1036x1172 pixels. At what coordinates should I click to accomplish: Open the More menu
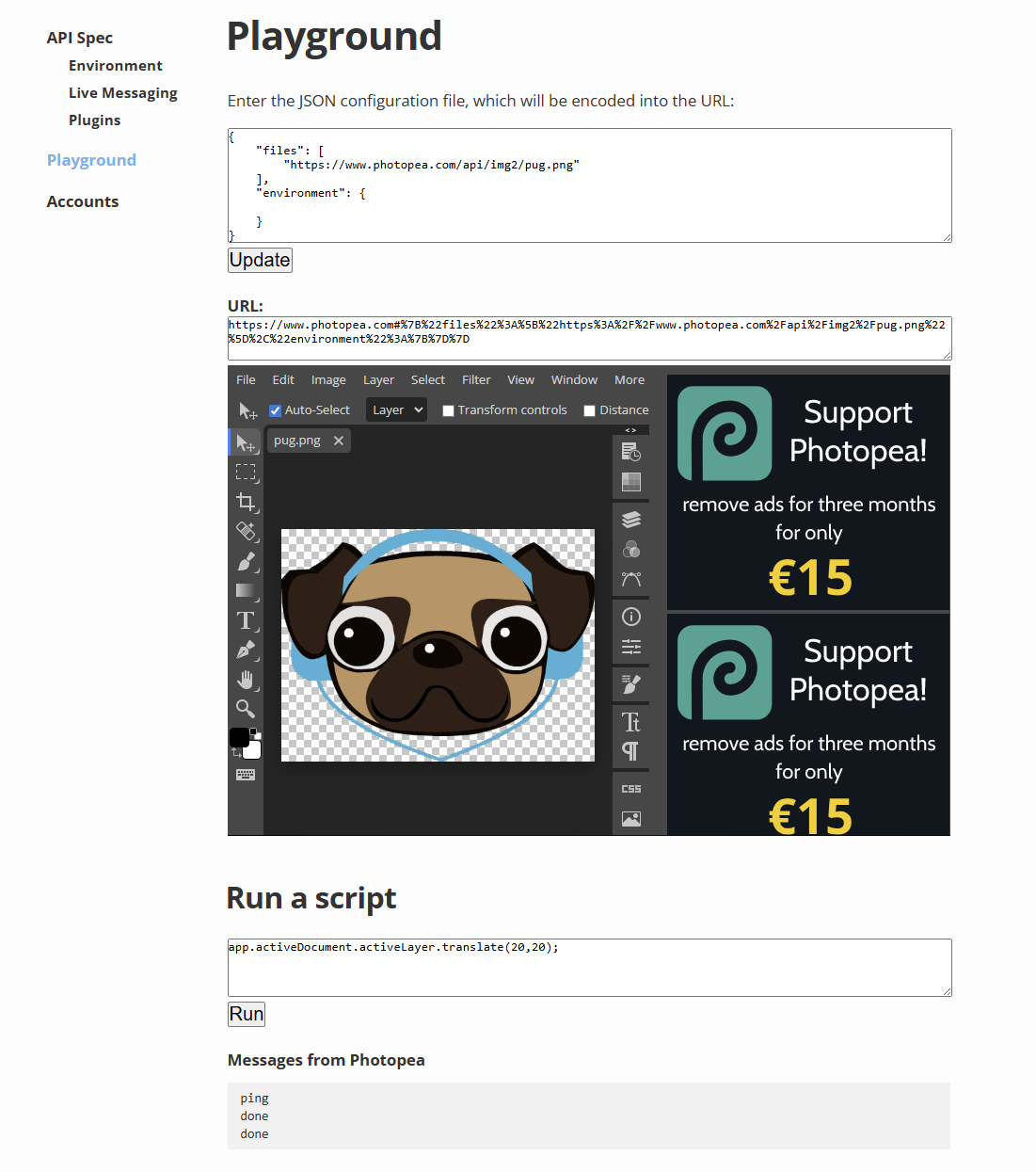pyautogui.click(x=630, y=380)
